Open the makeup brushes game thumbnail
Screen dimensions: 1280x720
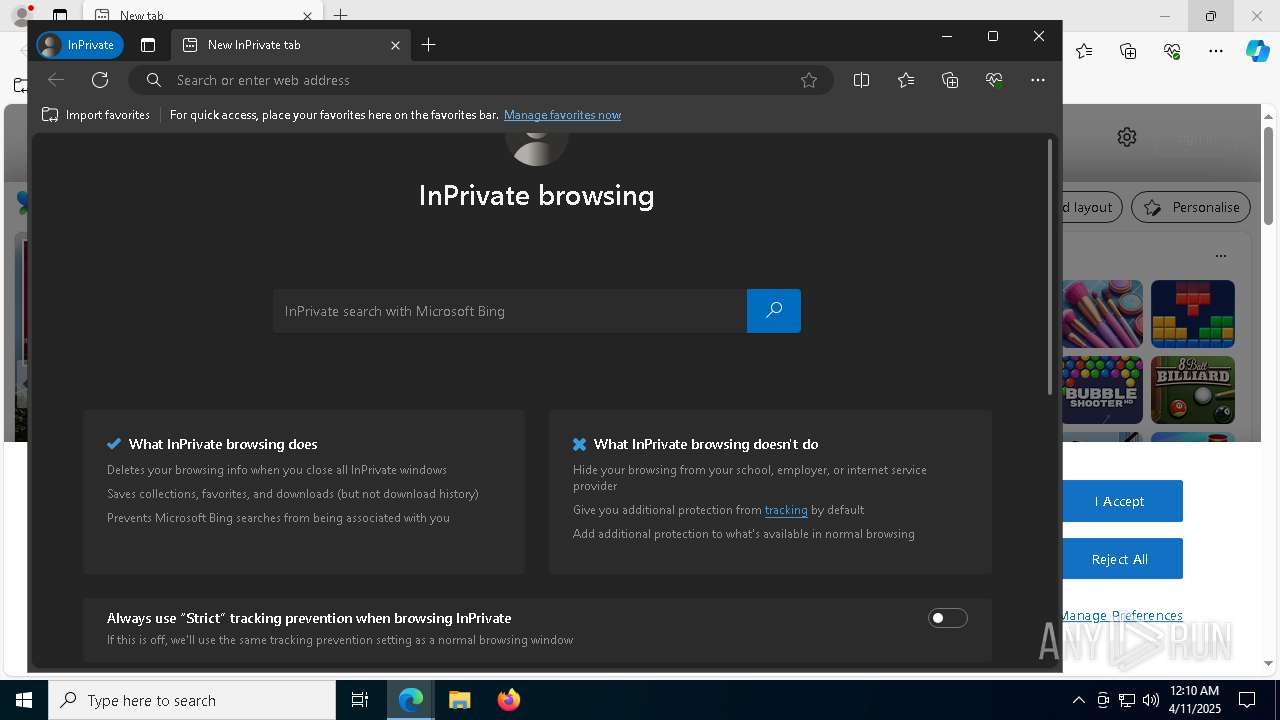1102,314
